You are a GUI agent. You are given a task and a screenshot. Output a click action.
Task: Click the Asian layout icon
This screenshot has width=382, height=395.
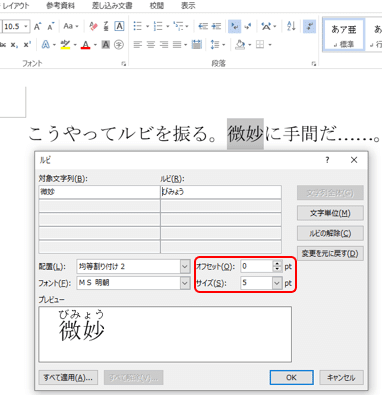pyautogui.click(x=266, y=26)
